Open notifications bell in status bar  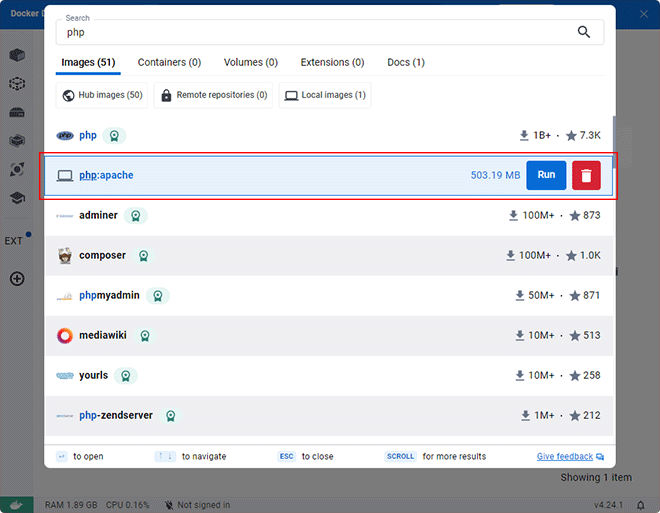point(641,505)
